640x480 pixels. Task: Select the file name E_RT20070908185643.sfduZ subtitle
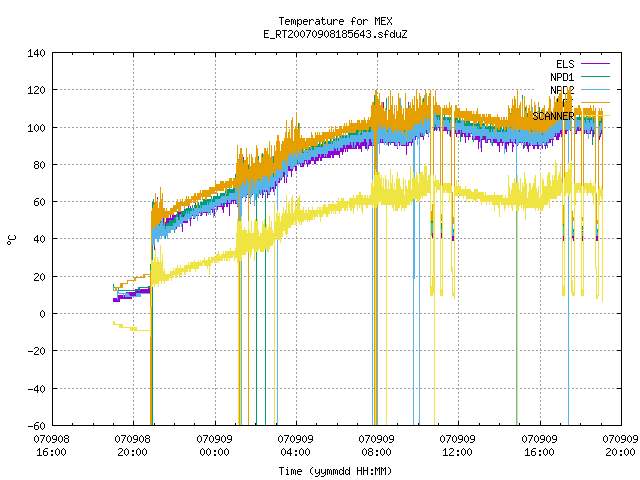(x=335, y=34)
